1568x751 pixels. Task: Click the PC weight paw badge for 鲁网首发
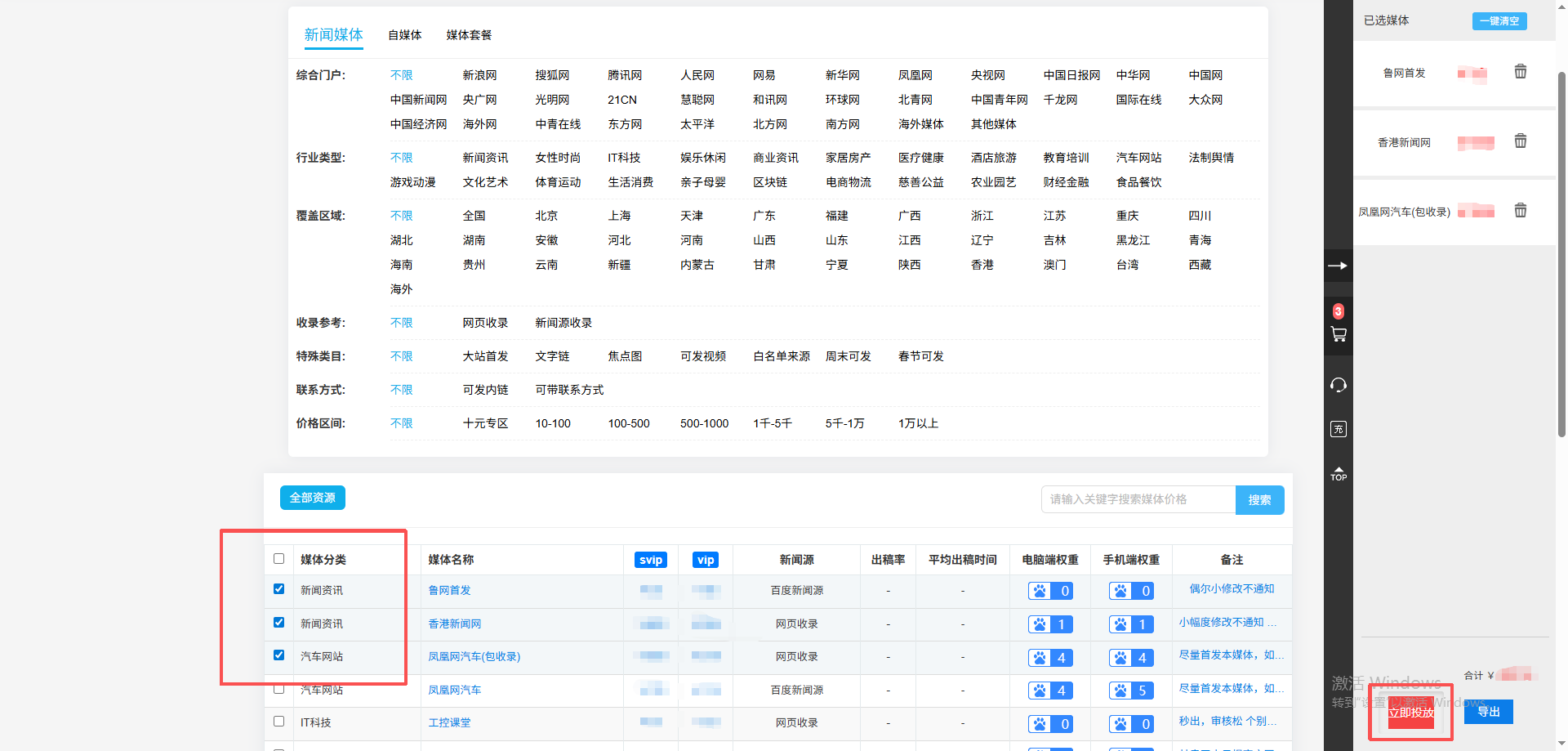(1050, 591)
